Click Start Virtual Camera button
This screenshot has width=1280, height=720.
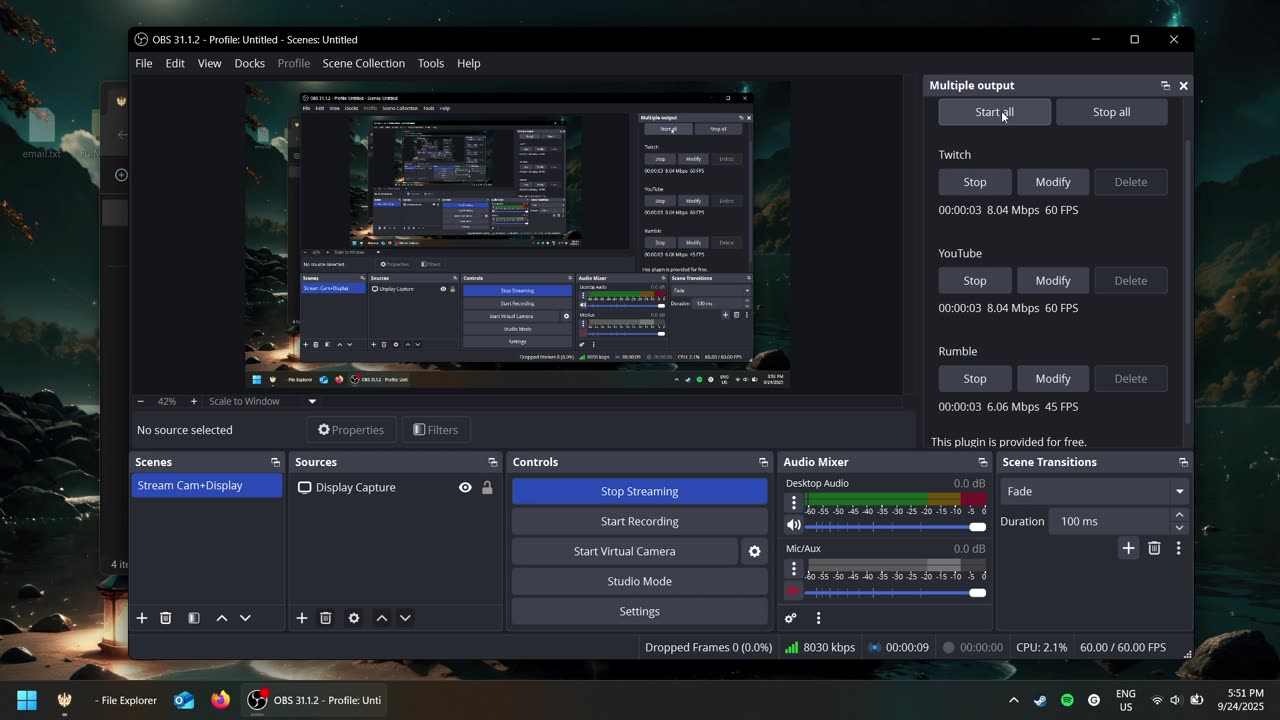point(625,551)
